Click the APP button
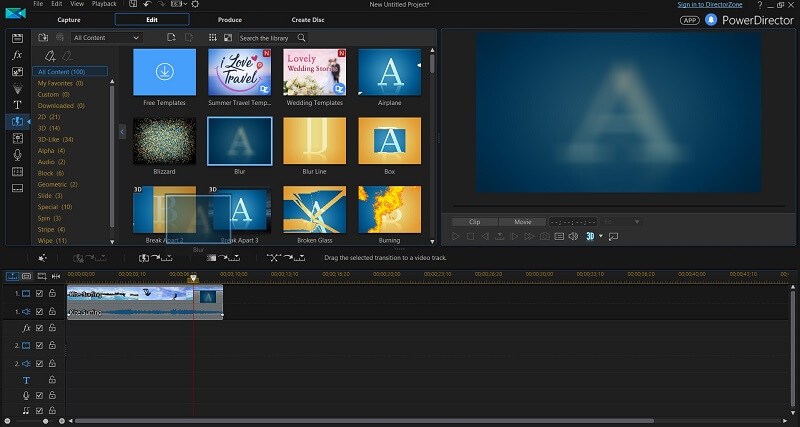 click(689, 20)
